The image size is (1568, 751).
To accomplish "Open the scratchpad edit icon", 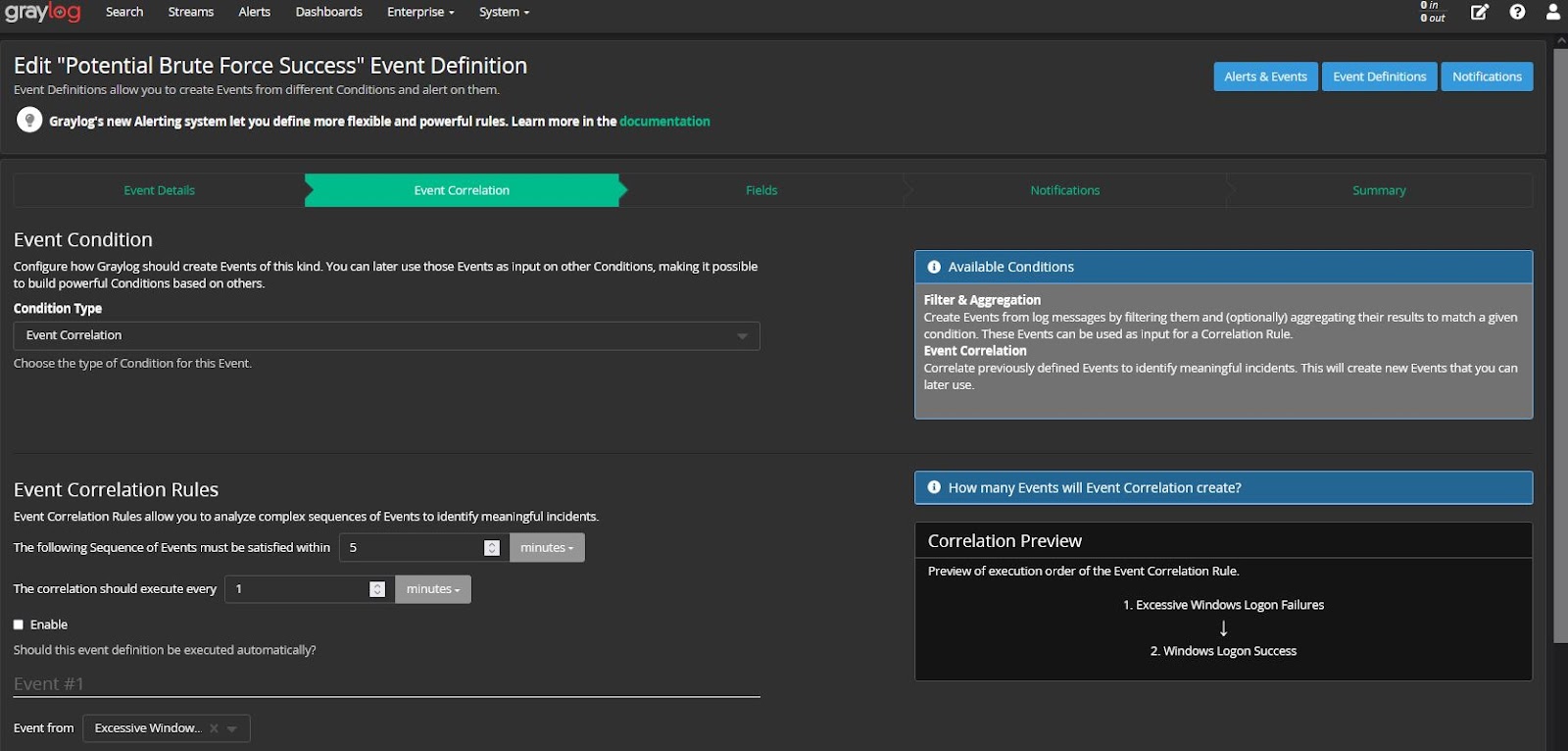I will 1480,12.
